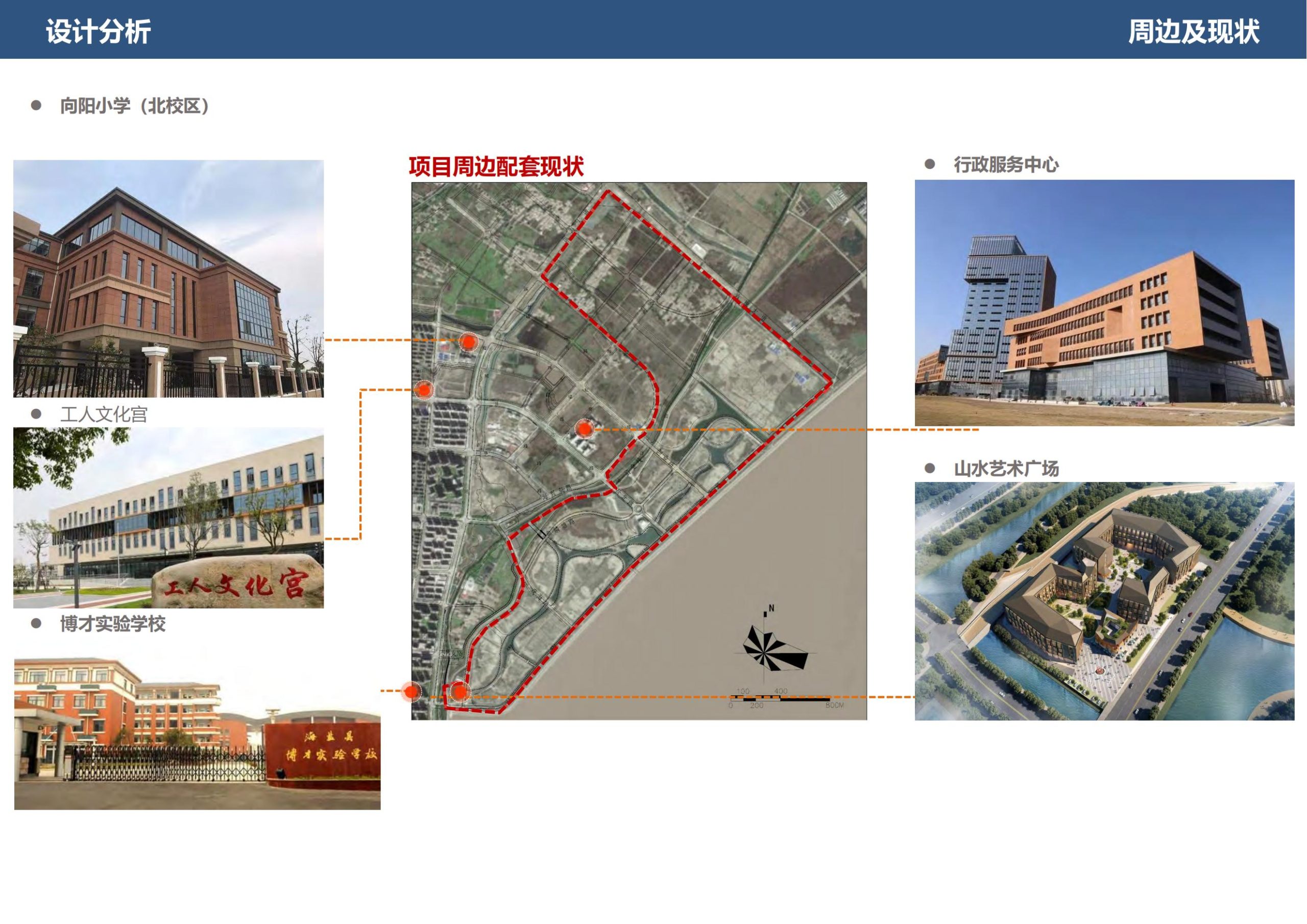Select the 博才实验学校 label

coord(113,624)
